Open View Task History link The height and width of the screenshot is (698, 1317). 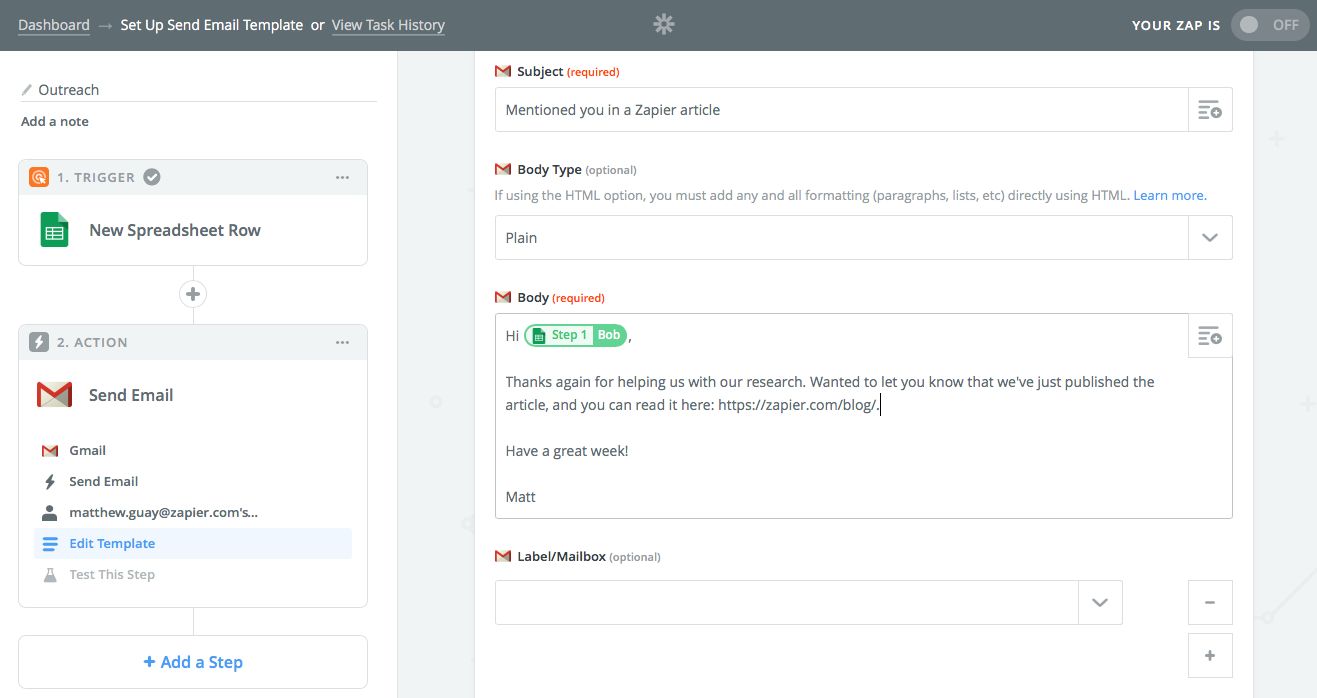coord(388,25)
